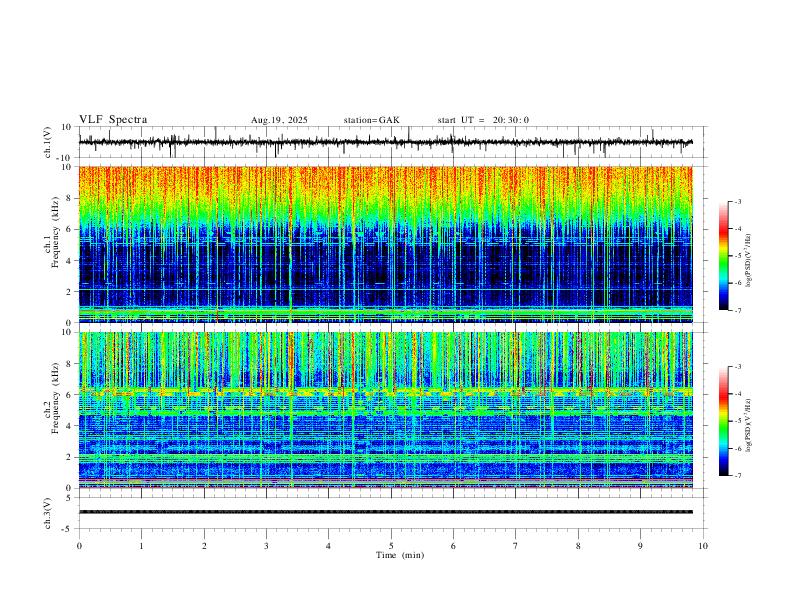792x612 pixels.
Task: Click the ch.1 voltage waveform trace
Action: (385, 142)
